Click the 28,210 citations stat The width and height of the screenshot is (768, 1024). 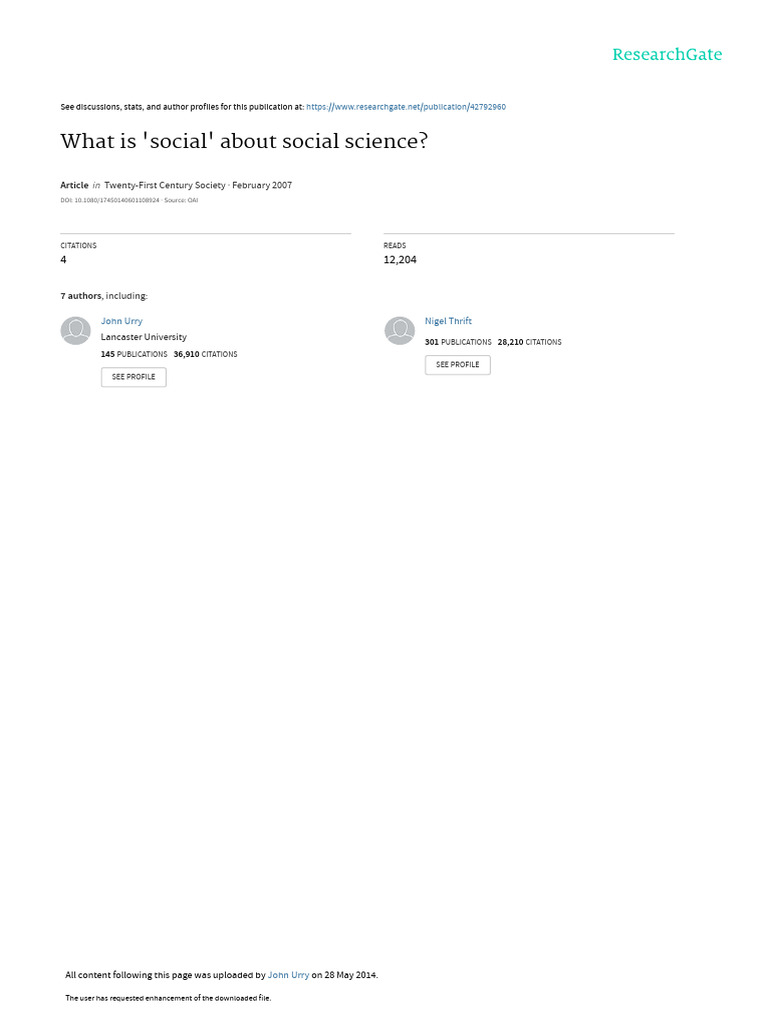(x=529, y=342)
